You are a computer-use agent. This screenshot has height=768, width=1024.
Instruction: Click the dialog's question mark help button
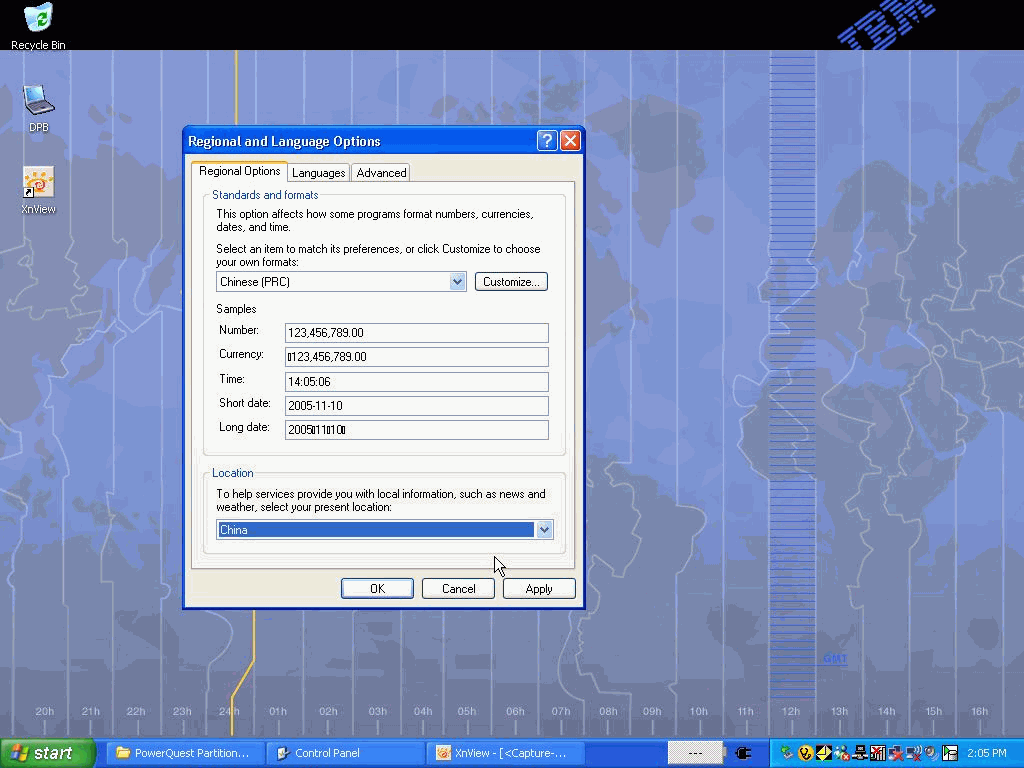pyautogui.click(x=546, y=141)
